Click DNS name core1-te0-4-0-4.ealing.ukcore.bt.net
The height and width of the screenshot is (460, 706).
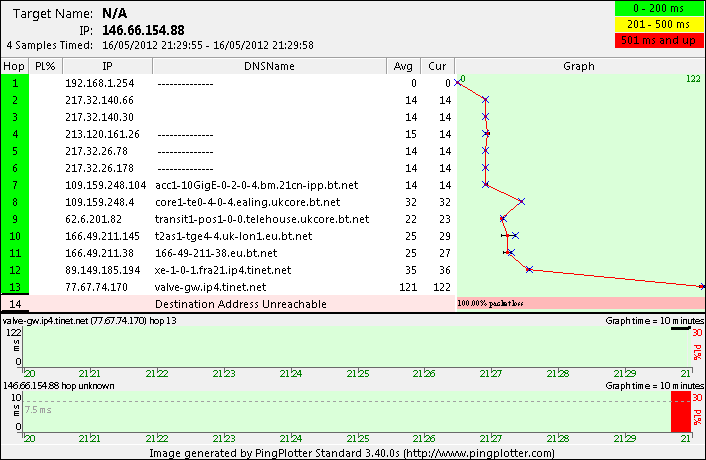248,203
